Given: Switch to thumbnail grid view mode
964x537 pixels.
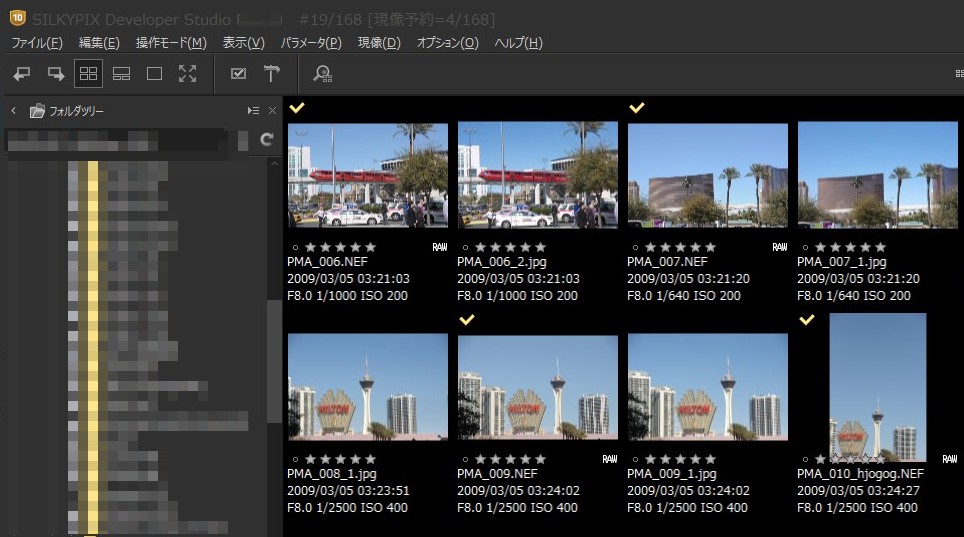Looking at the screenshot, I should (x=89, y=74).
